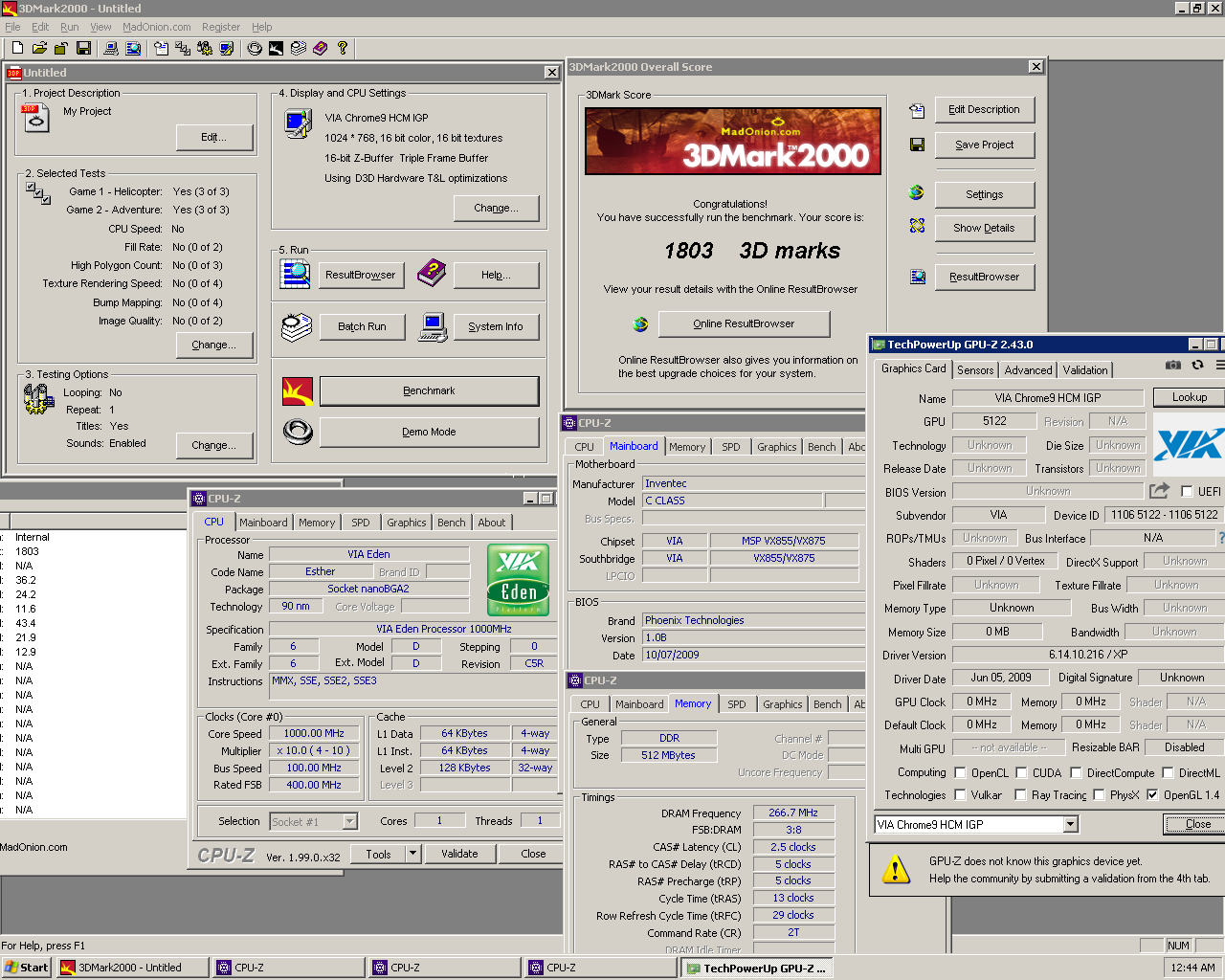Click the ResultBrowser icon in Run section
Screen dimensions: 1225x980
click(296, 274)
